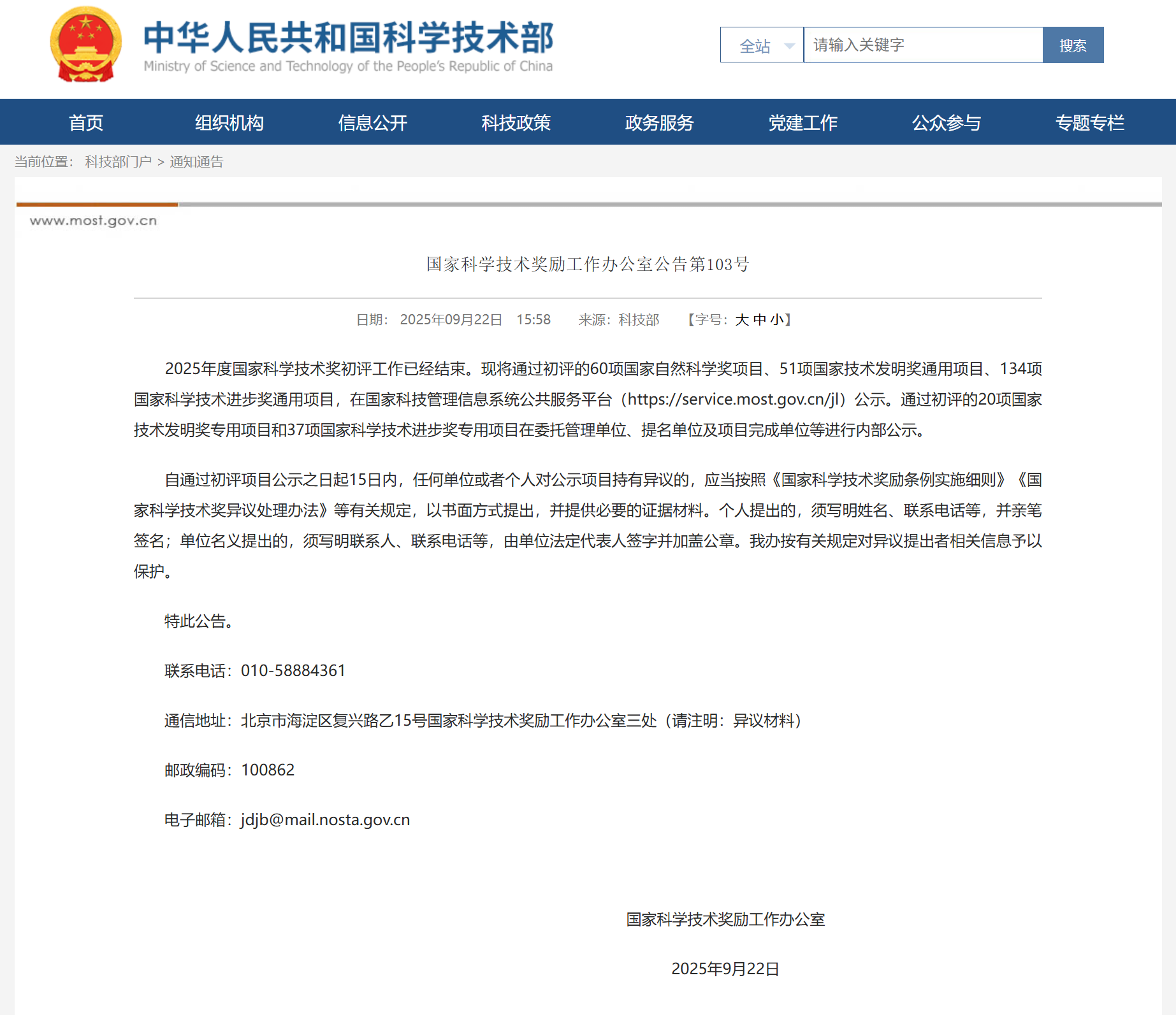Click 科技部门户 breadcrumb link

tap(119, 162)
